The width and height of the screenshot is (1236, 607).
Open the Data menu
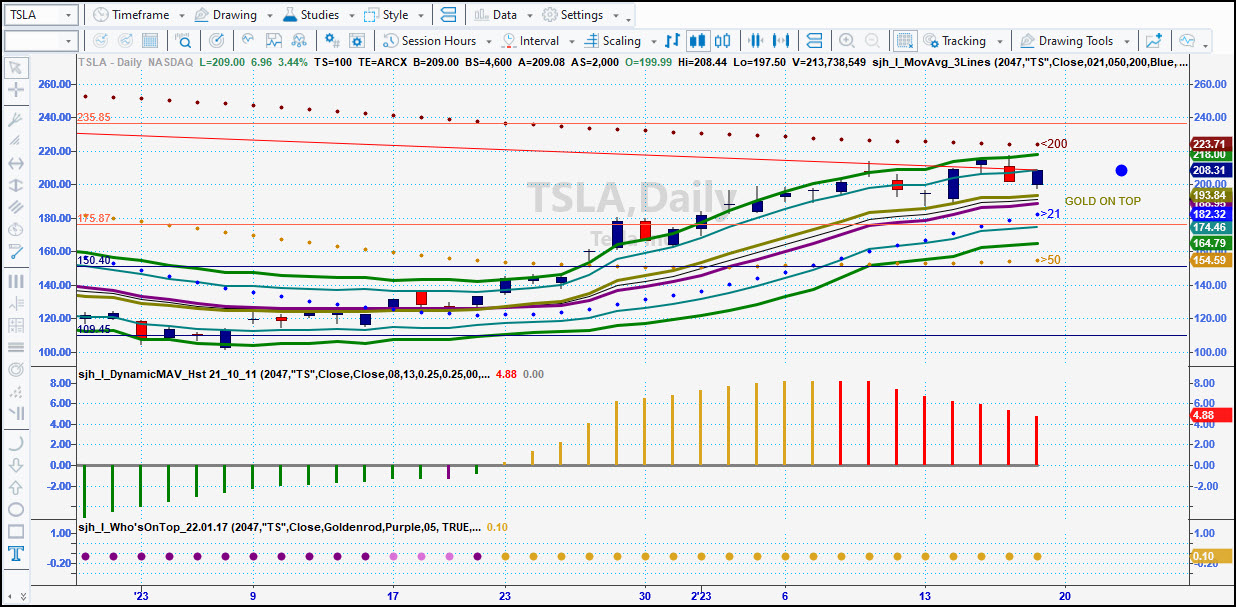click(497, 15)
